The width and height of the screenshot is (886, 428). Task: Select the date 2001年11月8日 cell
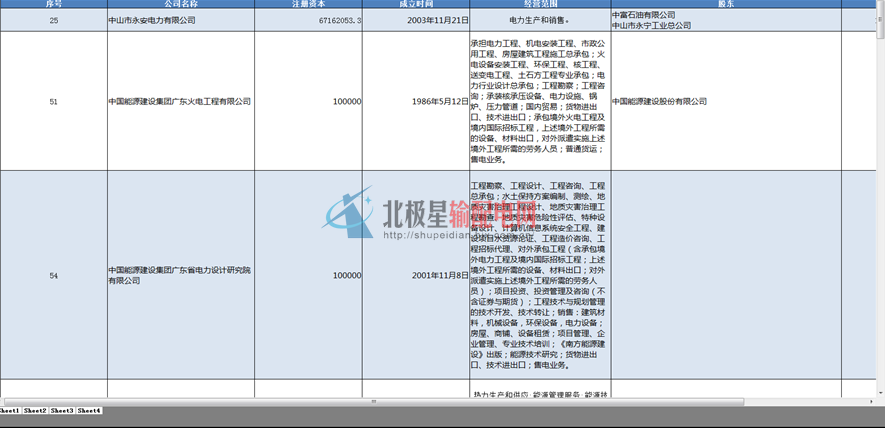(416, 275)
